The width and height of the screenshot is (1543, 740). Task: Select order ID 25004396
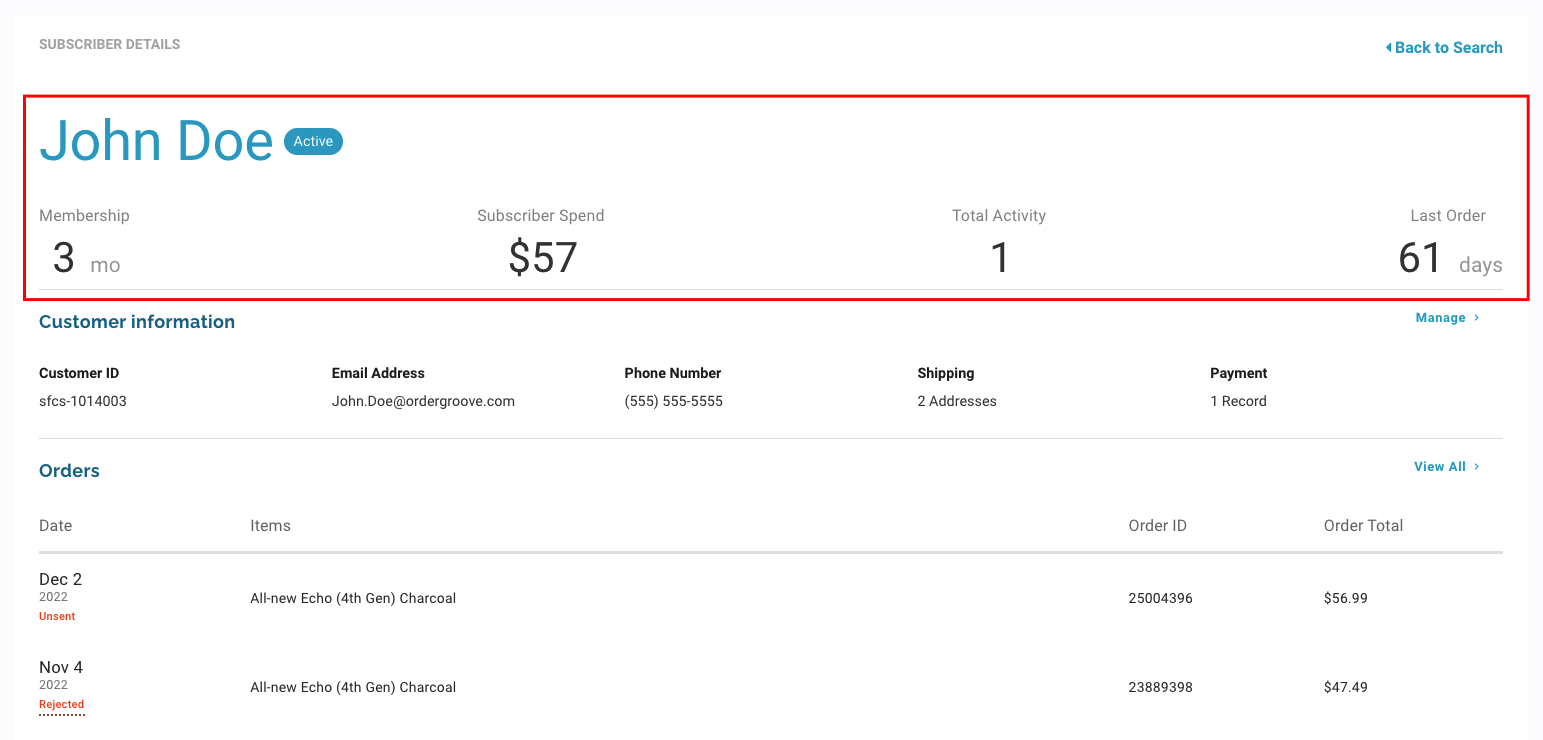click(1160, 599)
